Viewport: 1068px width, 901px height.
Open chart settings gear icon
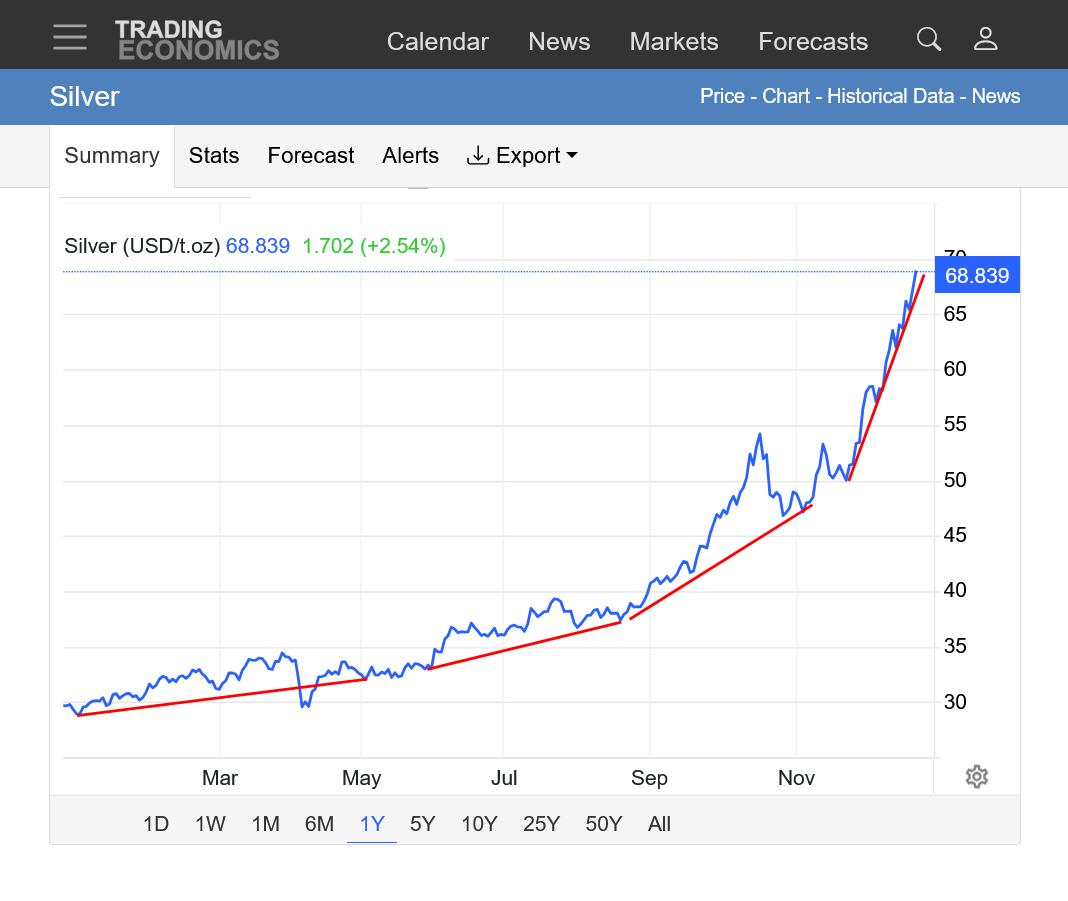(977, 777)
